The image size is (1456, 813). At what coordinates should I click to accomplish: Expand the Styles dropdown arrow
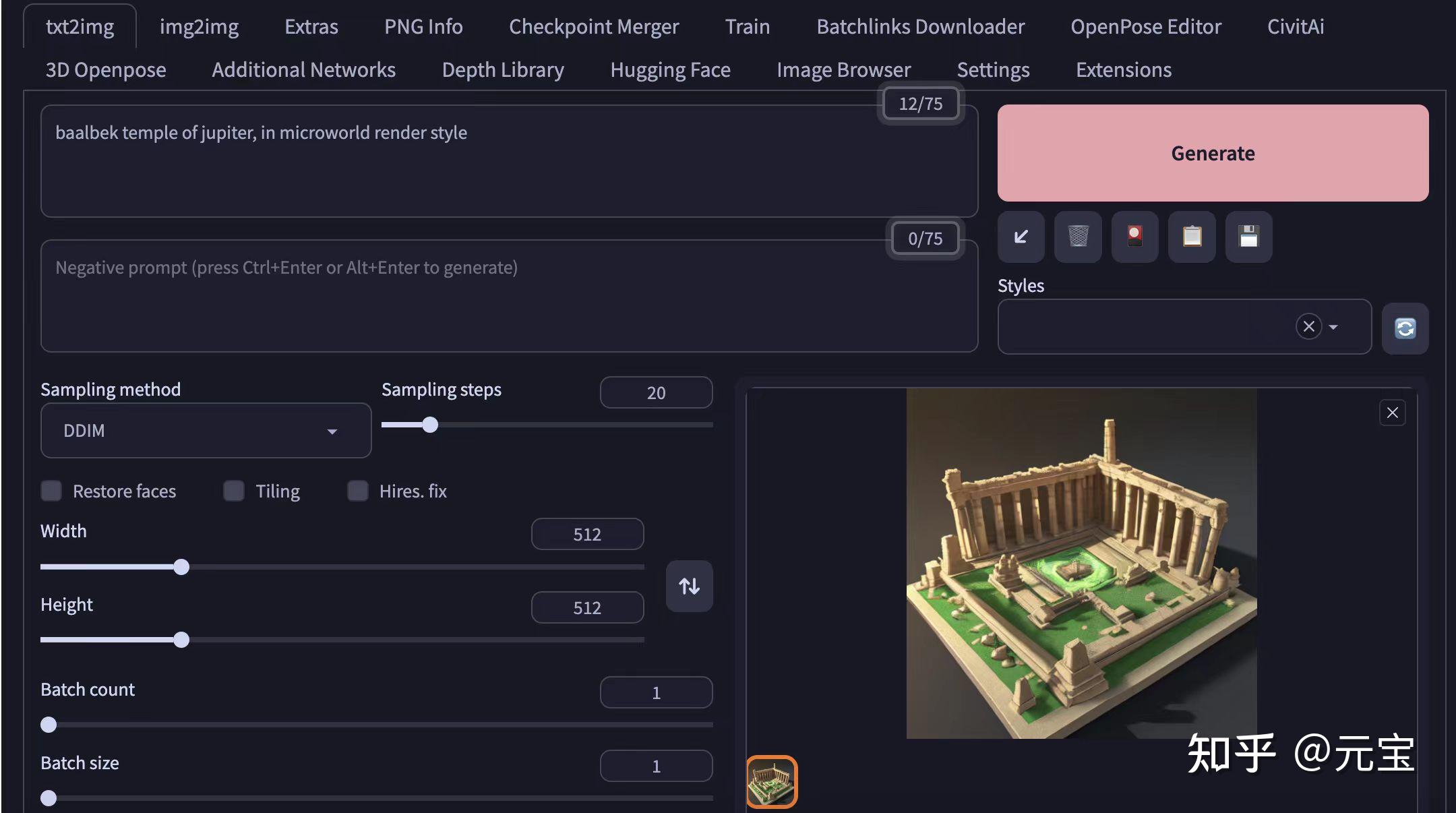coord(1333,327)
